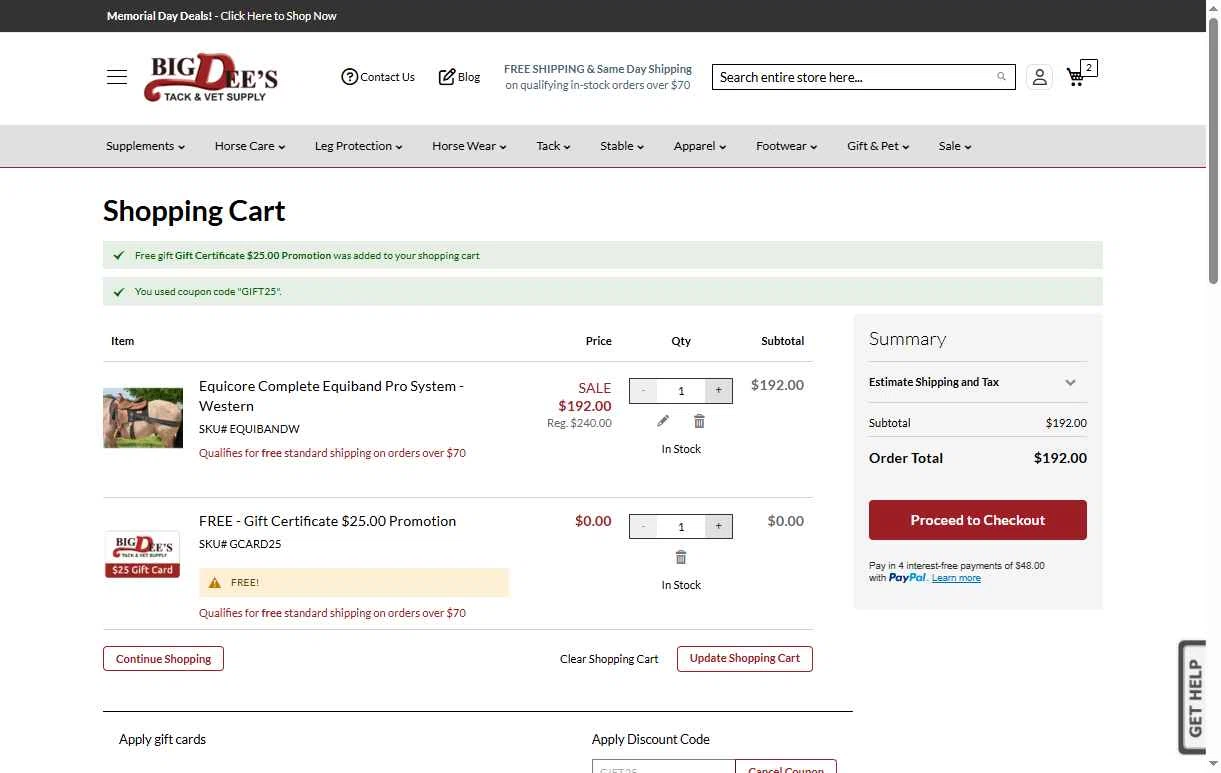The height and width of the screenshot is (773, 1221).
Task: Expand Estimate Shipping and Tax section
Action: (978, 382)
